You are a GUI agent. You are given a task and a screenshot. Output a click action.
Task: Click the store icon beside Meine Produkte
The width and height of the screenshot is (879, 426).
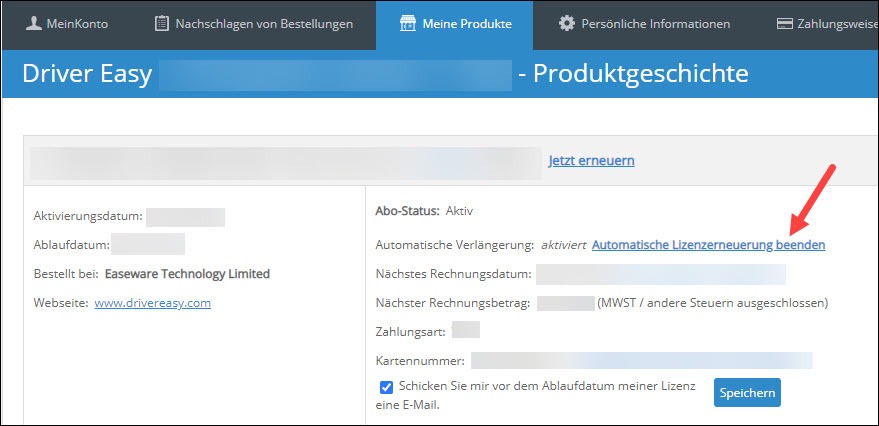408,24
